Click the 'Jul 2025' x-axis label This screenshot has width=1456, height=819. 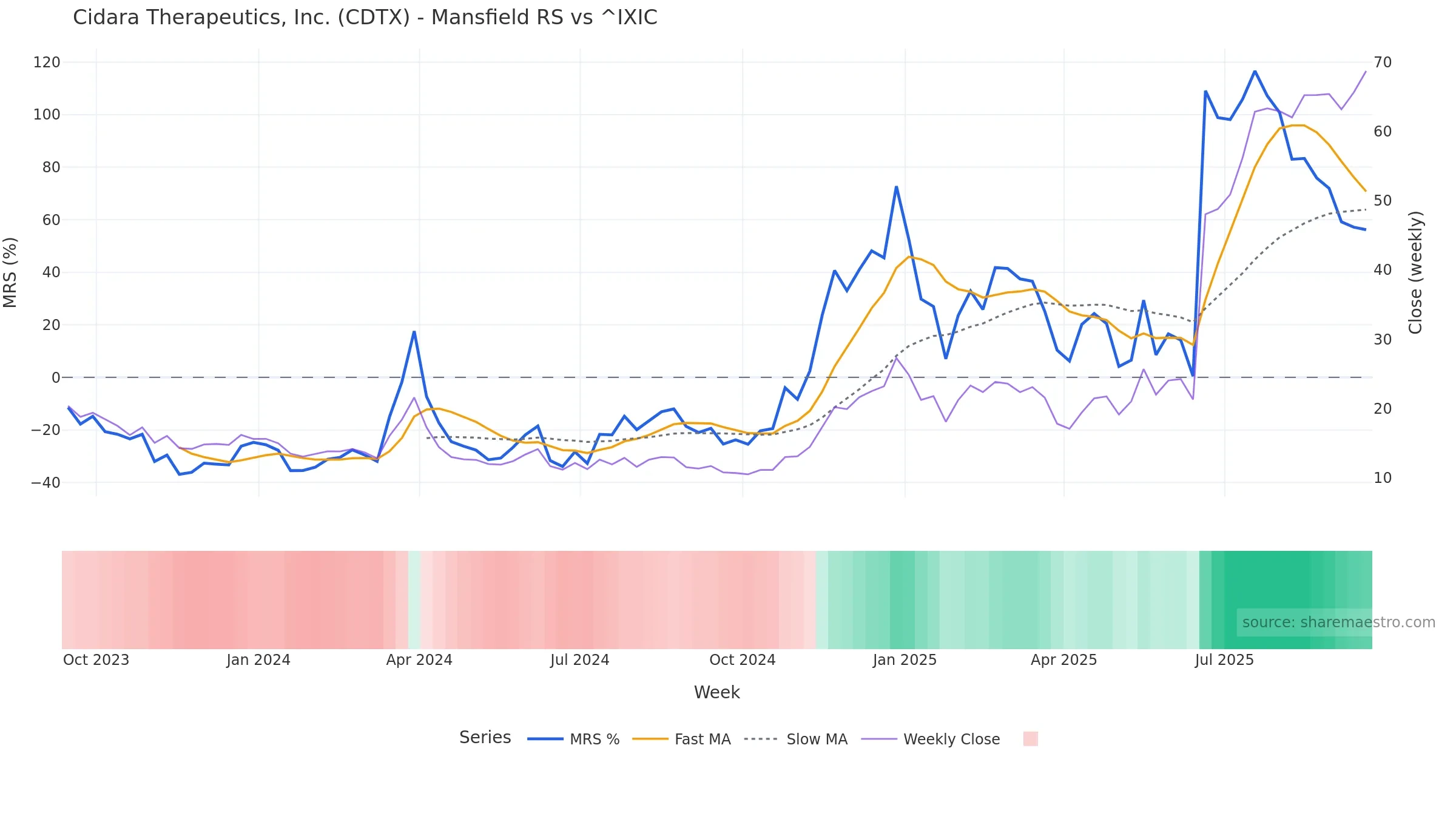pos(1224,660)
